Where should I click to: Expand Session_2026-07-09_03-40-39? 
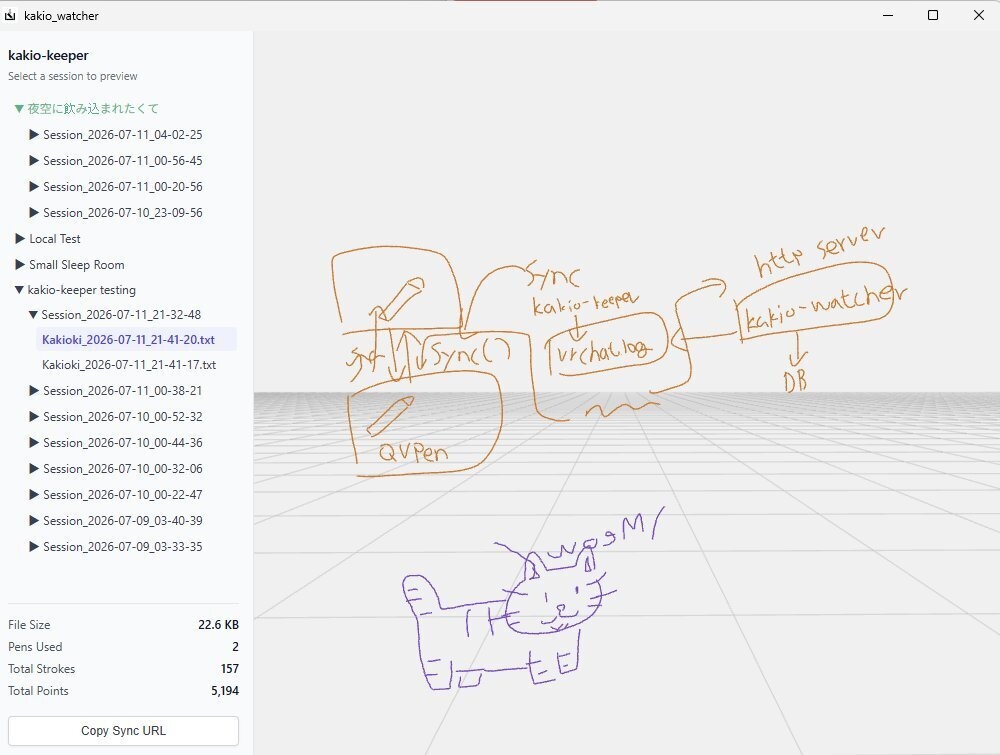tap(116, 520)
